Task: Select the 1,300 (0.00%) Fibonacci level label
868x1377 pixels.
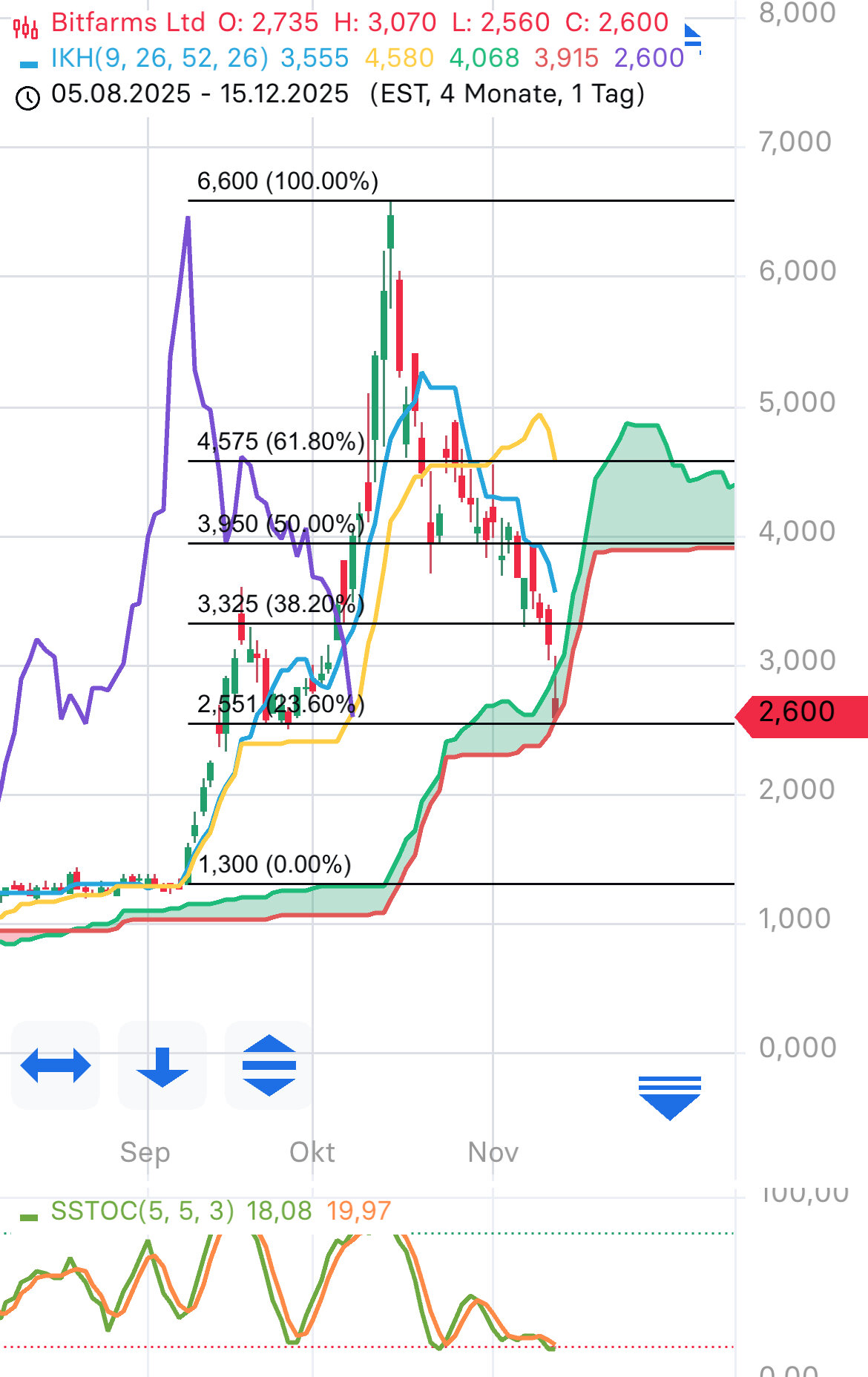Action: (274, 864)
